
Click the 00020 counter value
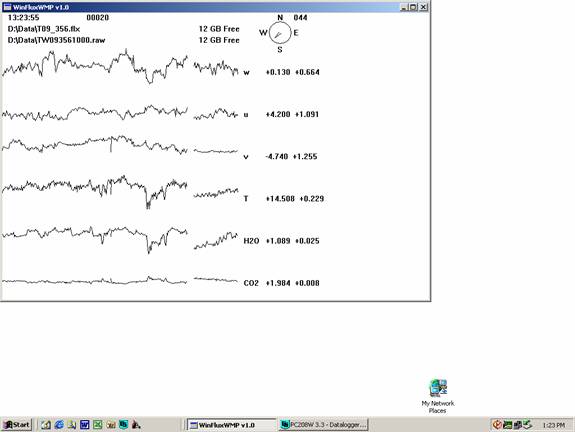pyautogui.click(x=98, y=18)
